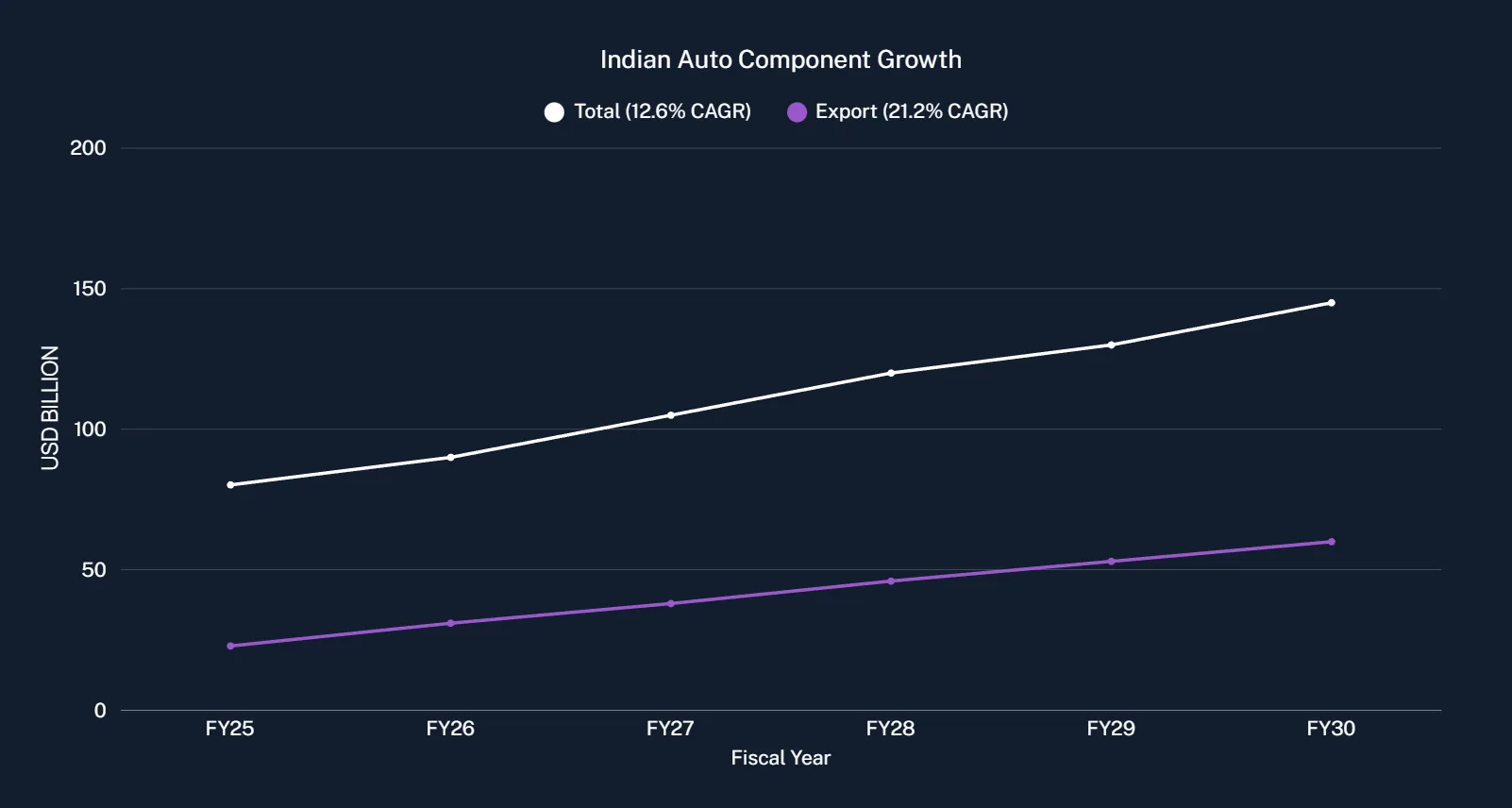
Task: Click the Export line's FY29 data point
Action: click(1111, 562)
